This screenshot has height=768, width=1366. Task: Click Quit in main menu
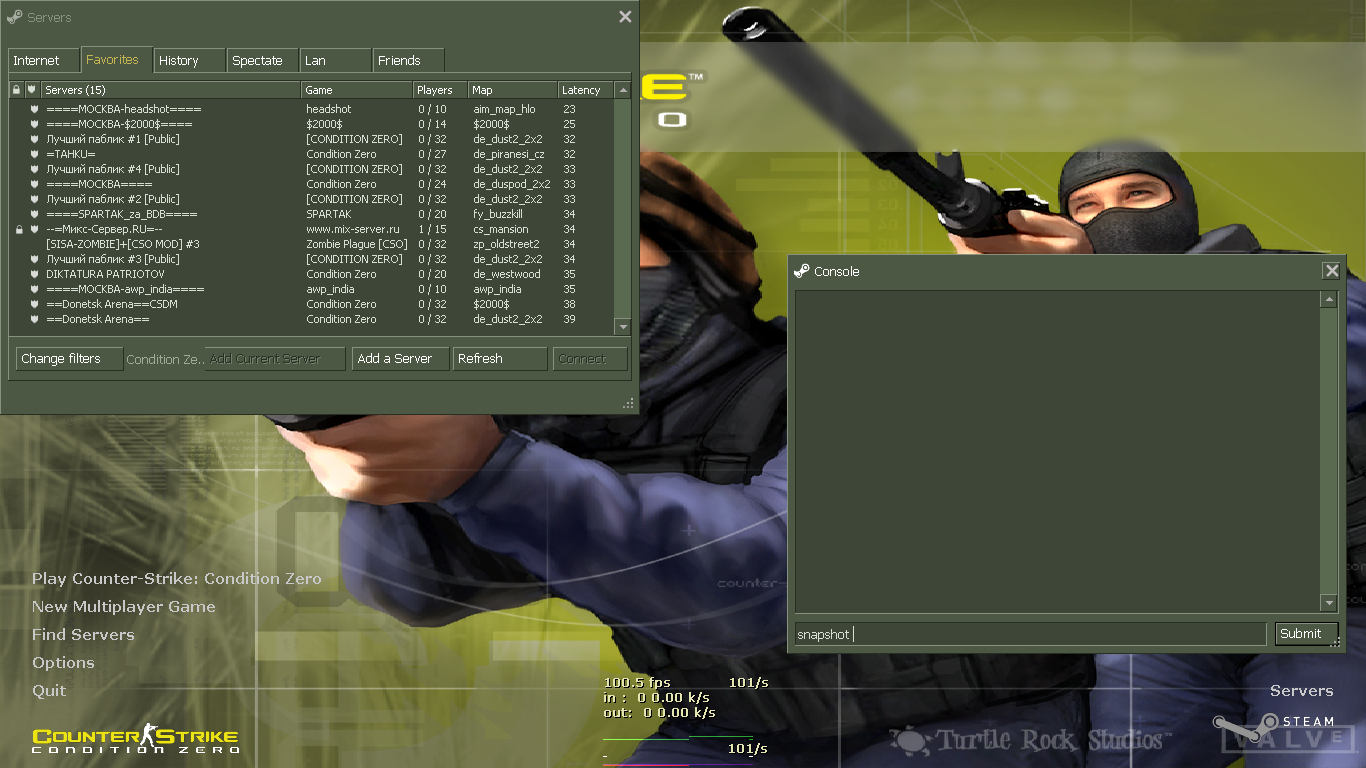pyautogui.click(x=49, y=690)
